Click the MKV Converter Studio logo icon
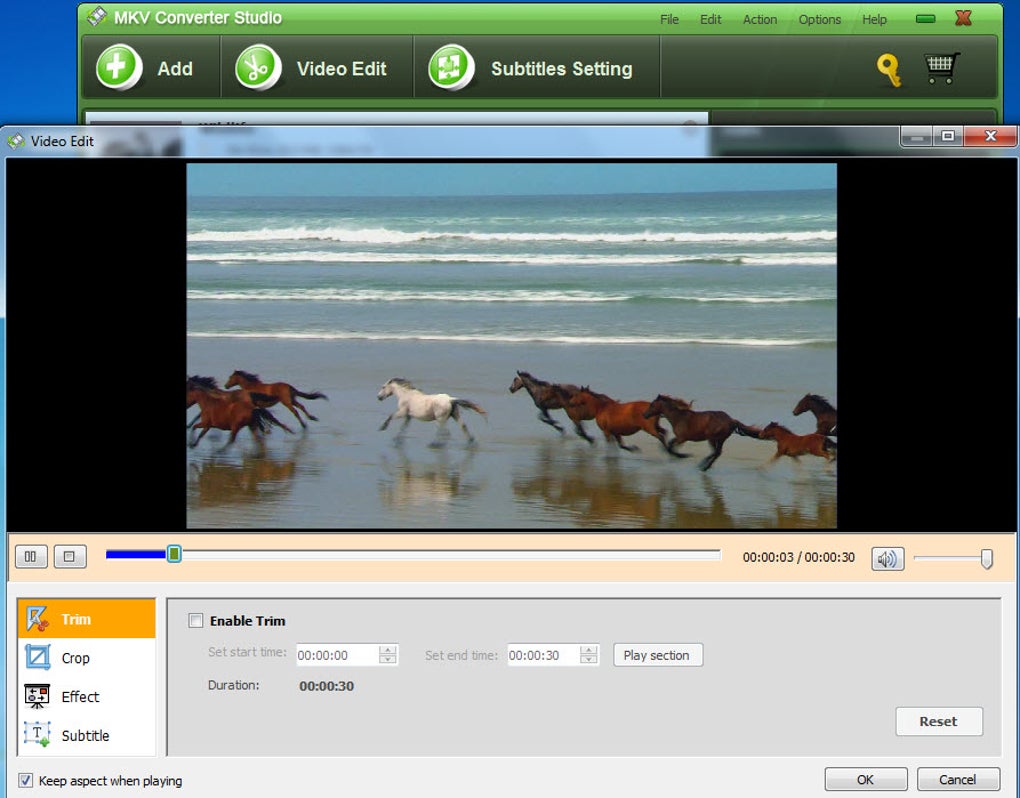This screenshot has width=1020, height=798. pyautogui.click(x=97, y=16)
